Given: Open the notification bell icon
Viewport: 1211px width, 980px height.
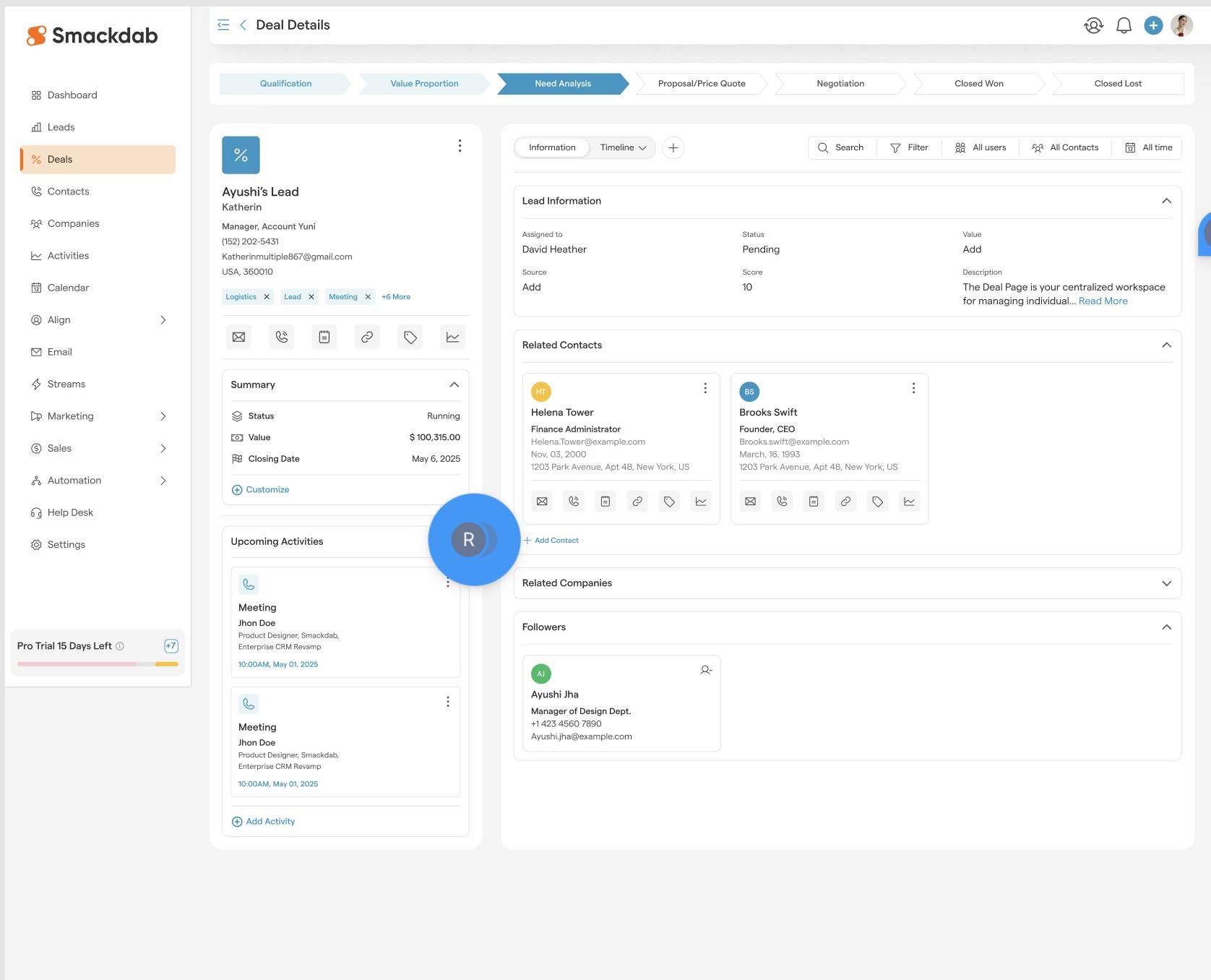Looking at the screenshot, I should (x=1124, y=26).
